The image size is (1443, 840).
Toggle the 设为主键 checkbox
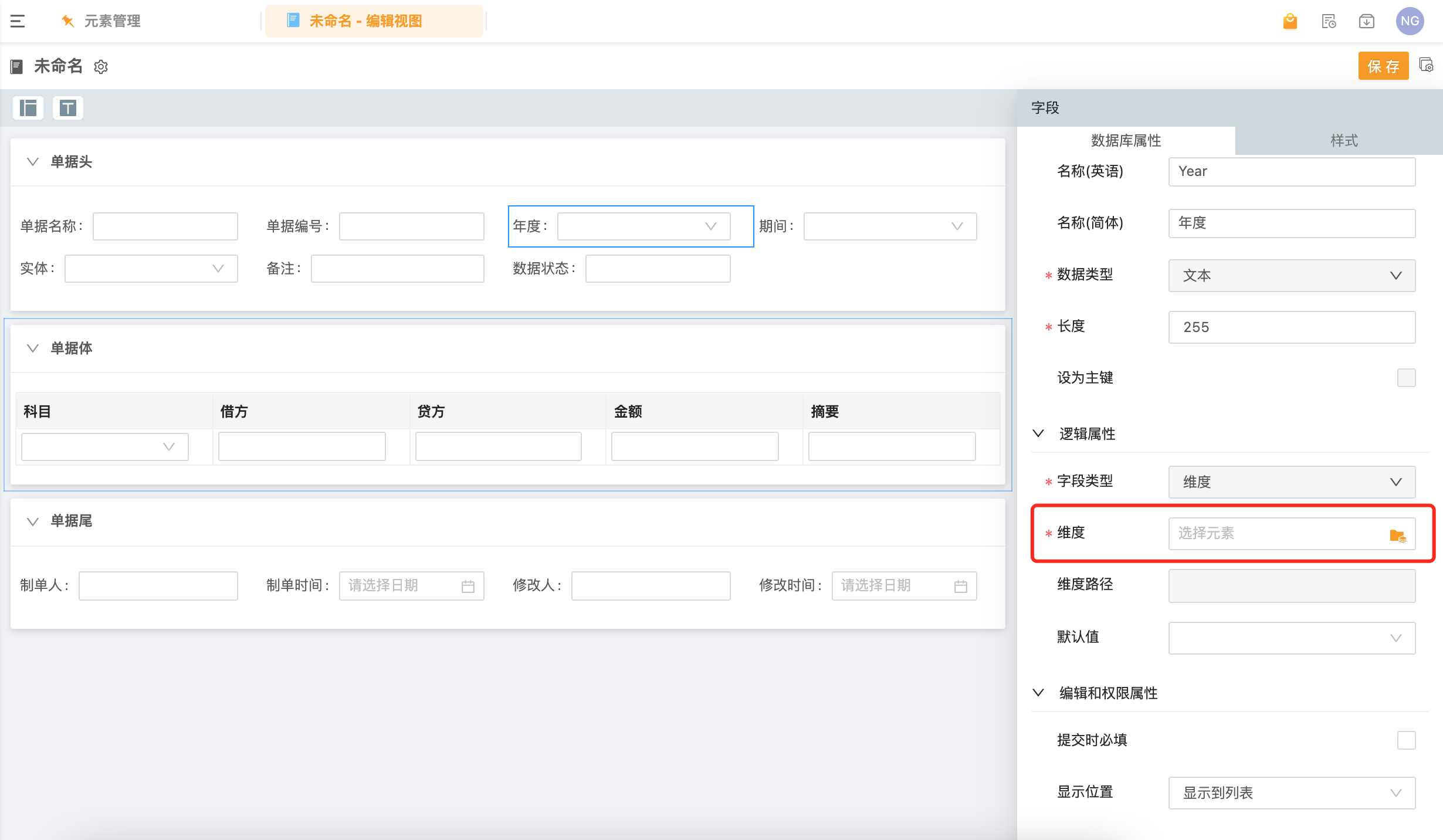1406,378
